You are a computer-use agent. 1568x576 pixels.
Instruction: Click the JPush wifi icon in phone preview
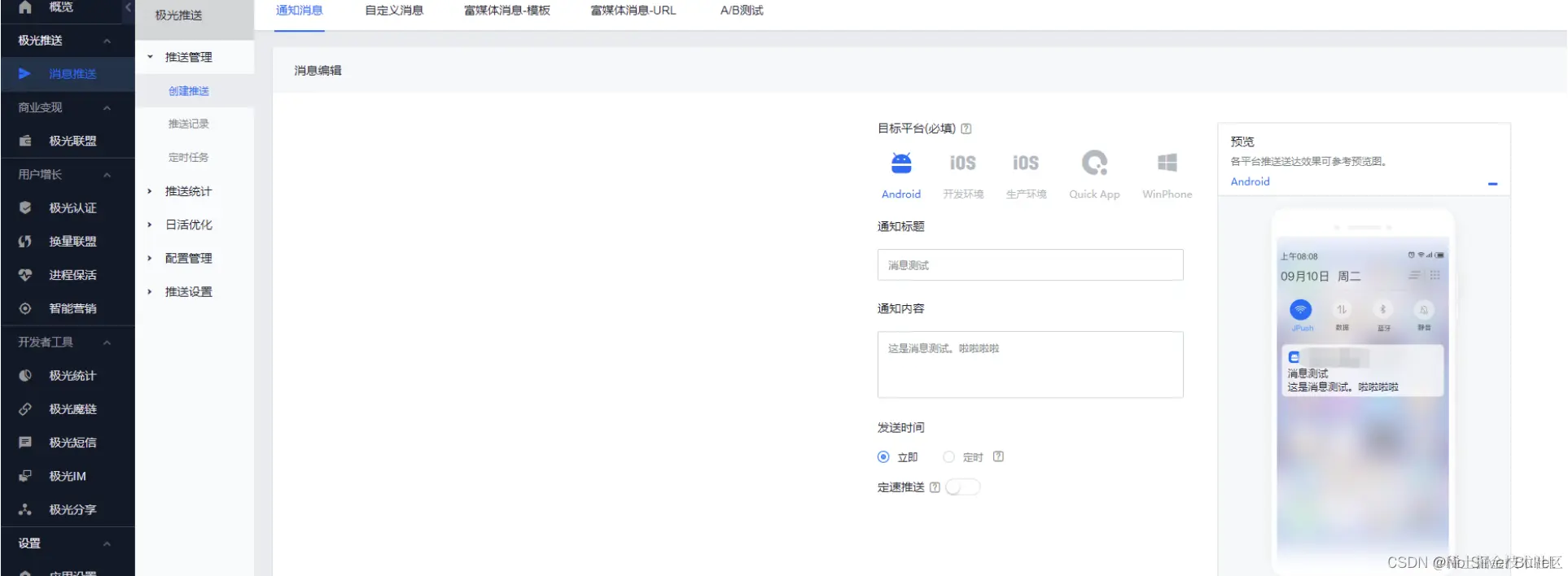tap(1301, 310)
